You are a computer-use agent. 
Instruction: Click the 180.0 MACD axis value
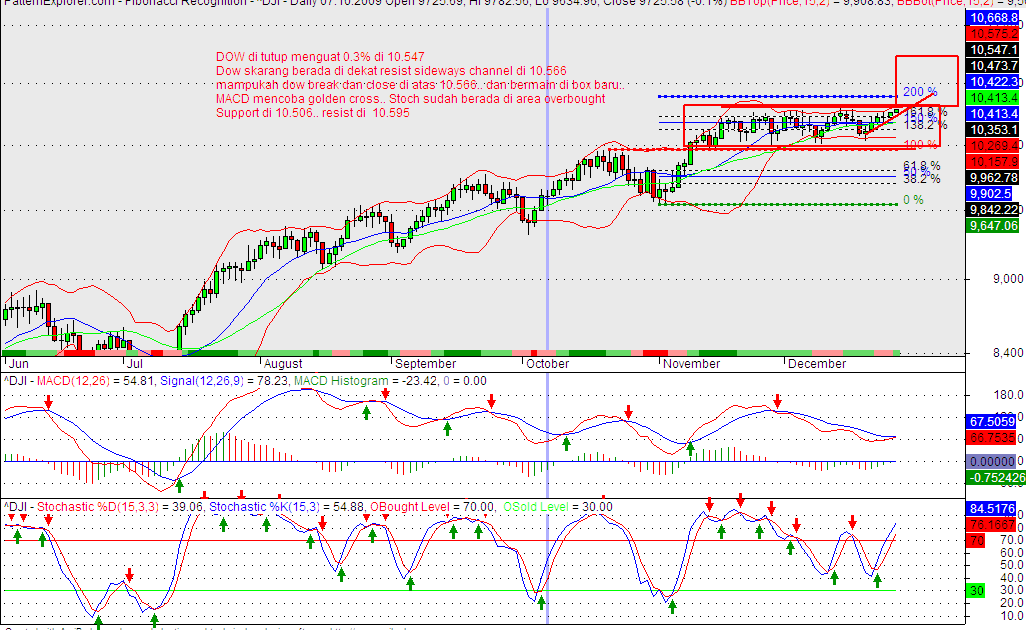click(x=1010, y=394)
